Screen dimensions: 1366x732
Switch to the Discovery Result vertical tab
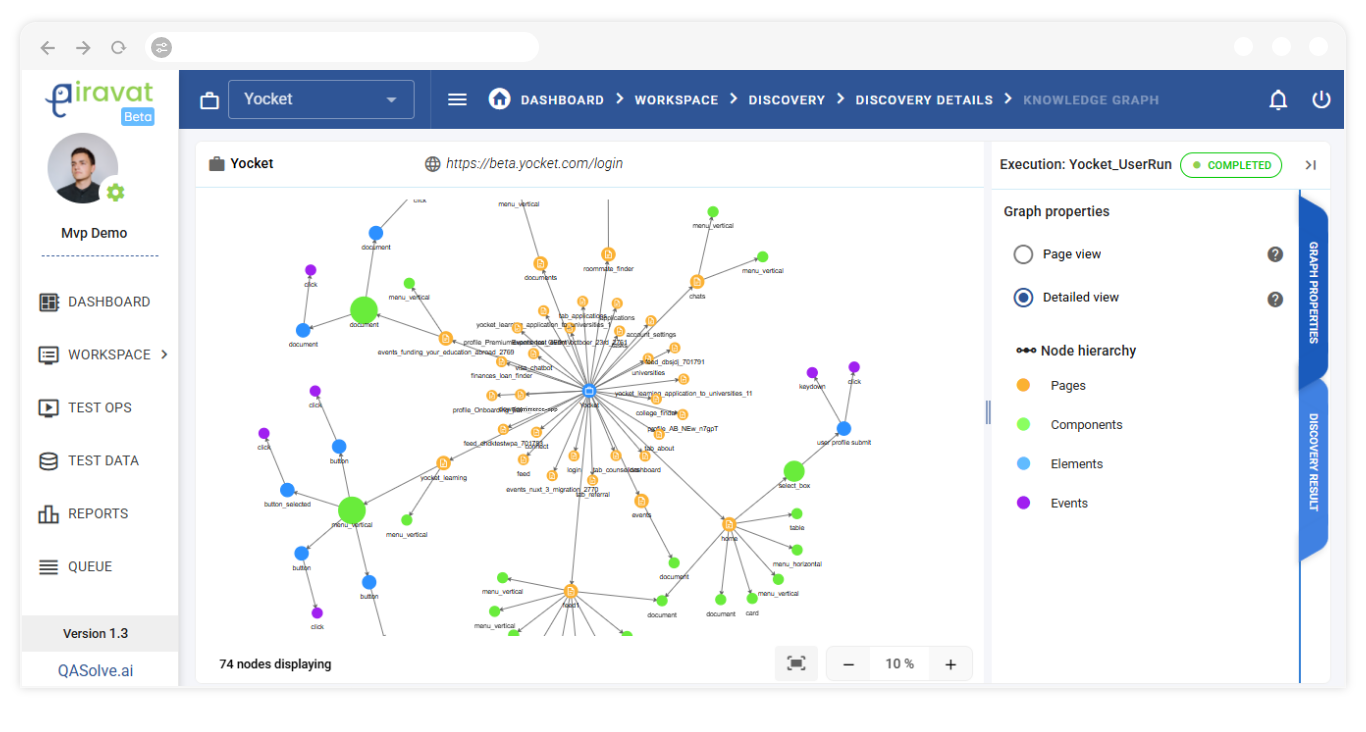1313,462
